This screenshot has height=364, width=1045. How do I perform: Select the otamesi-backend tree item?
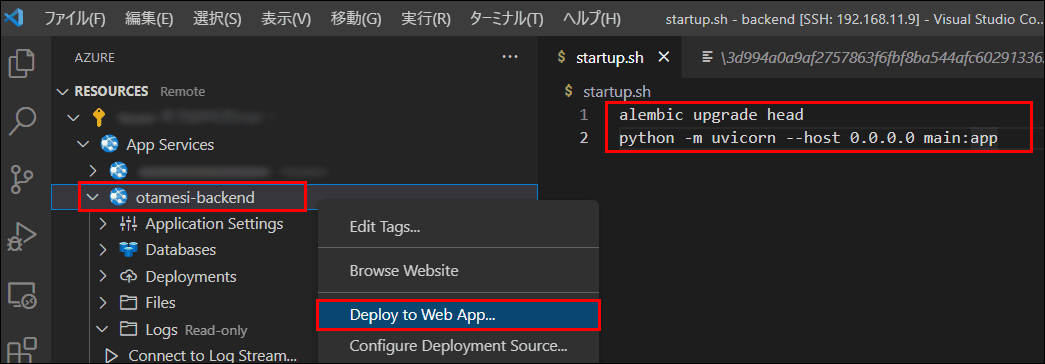click(x=294, y=197)
